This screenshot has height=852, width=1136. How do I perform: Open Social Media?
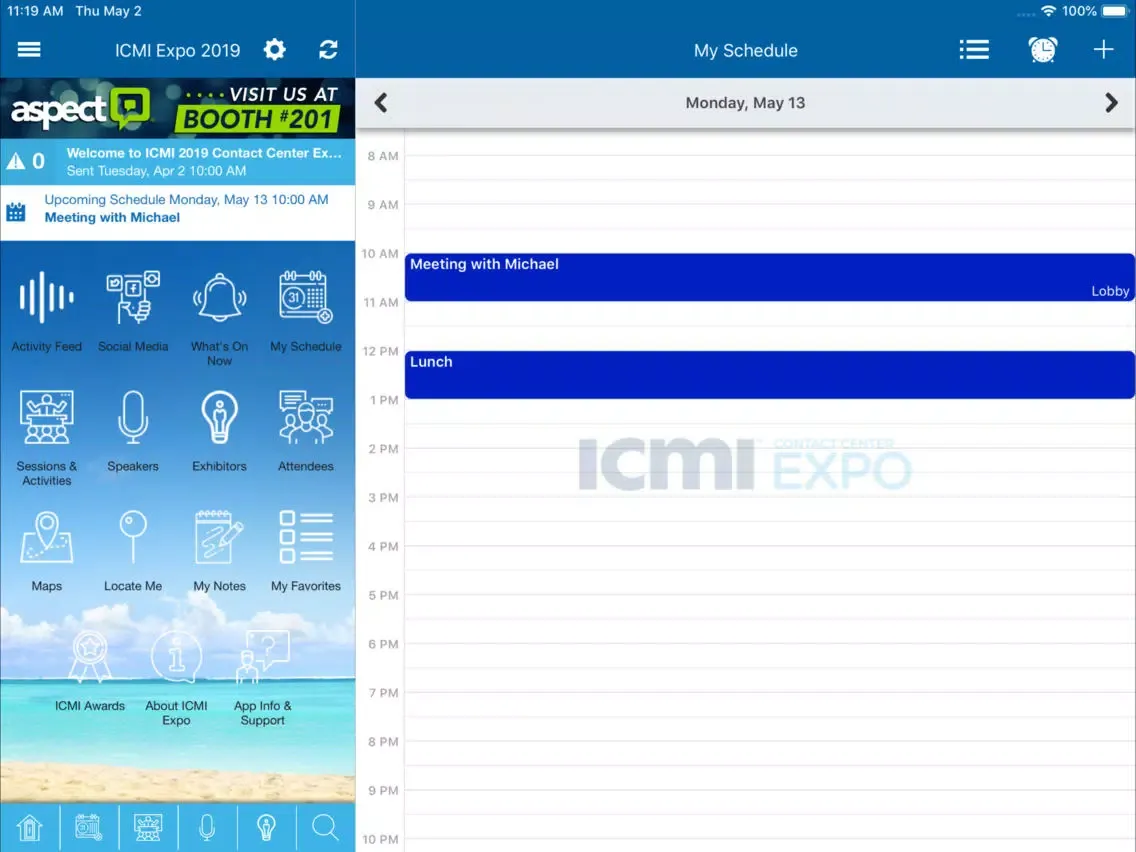133,312
